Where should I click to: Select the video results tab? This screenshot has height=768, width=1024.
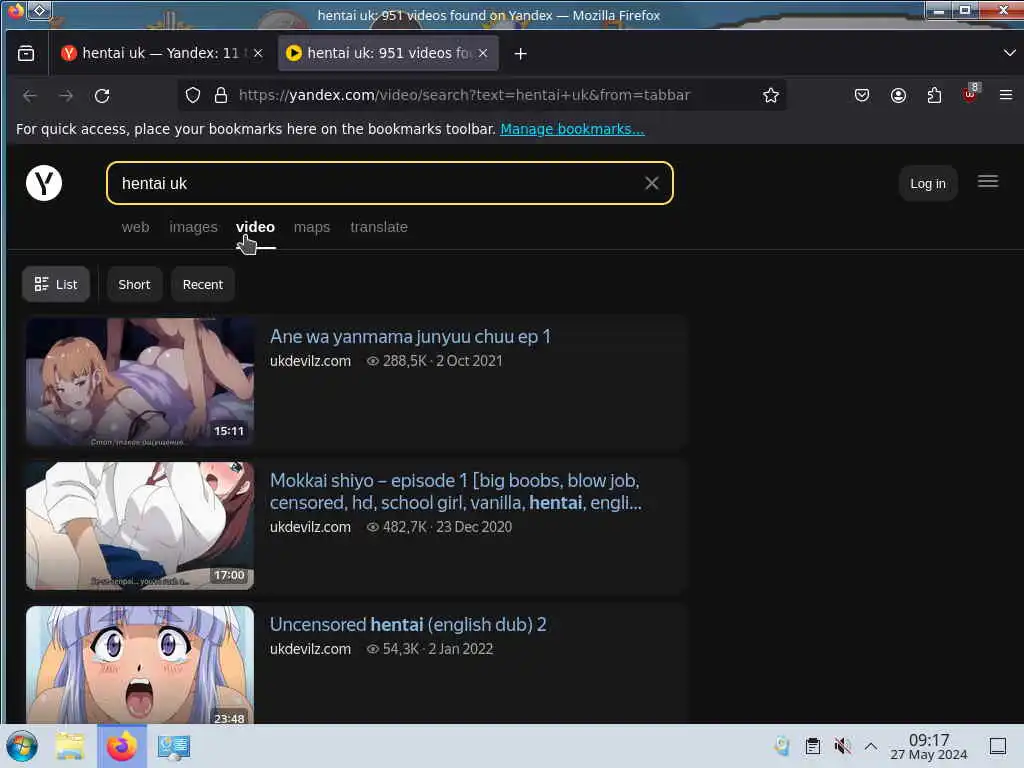point(255,227)
